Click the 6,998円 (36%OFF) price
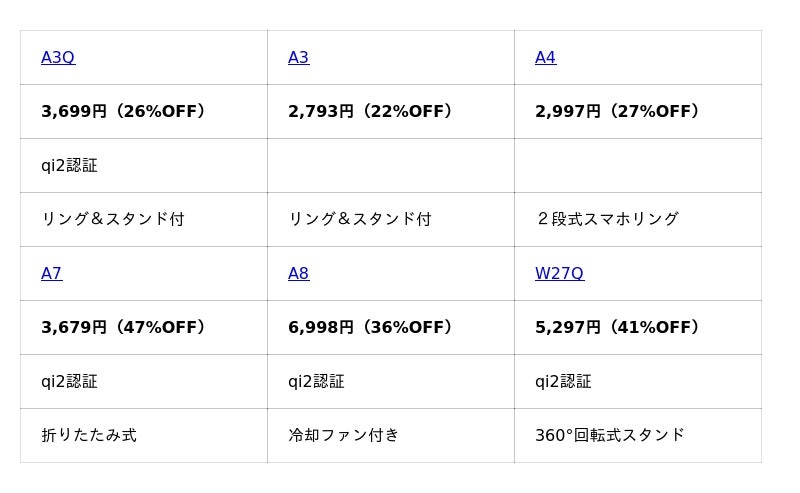The image size is (800, 493). (370, 328)
